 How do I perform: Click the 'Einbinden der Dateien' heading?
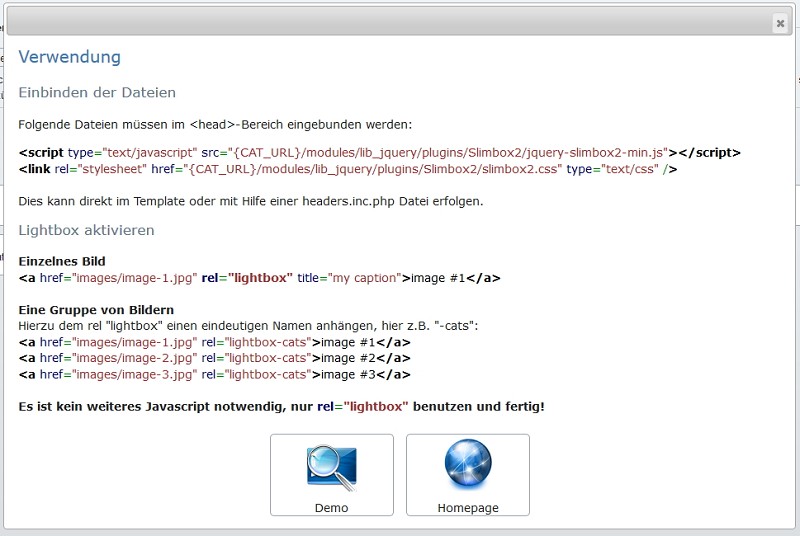coord(97,92)
